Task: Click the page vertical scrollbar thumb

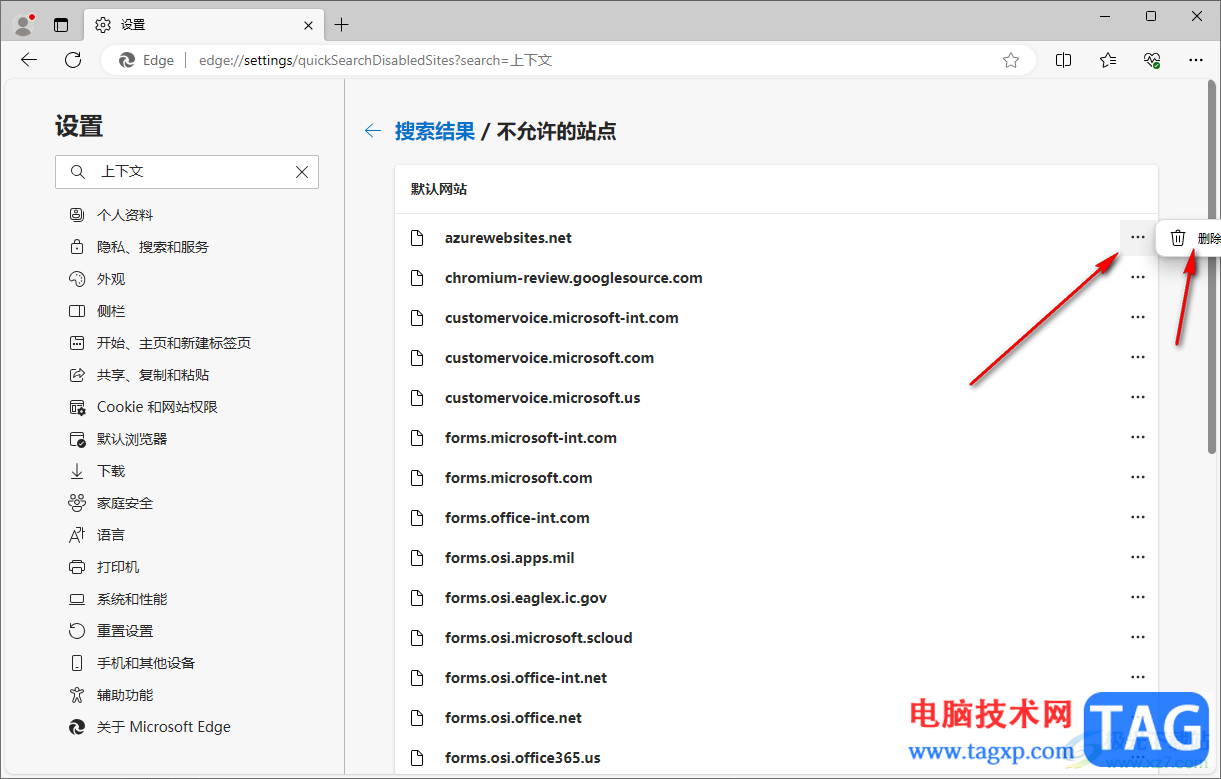Action: [1213, 270]
